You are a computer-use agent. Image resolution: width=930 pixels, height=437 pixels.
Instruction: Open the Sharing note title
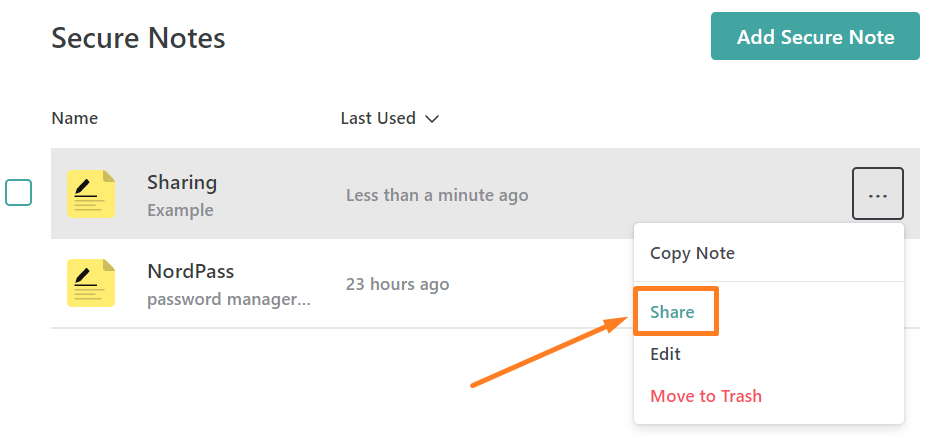pos(182,182)
